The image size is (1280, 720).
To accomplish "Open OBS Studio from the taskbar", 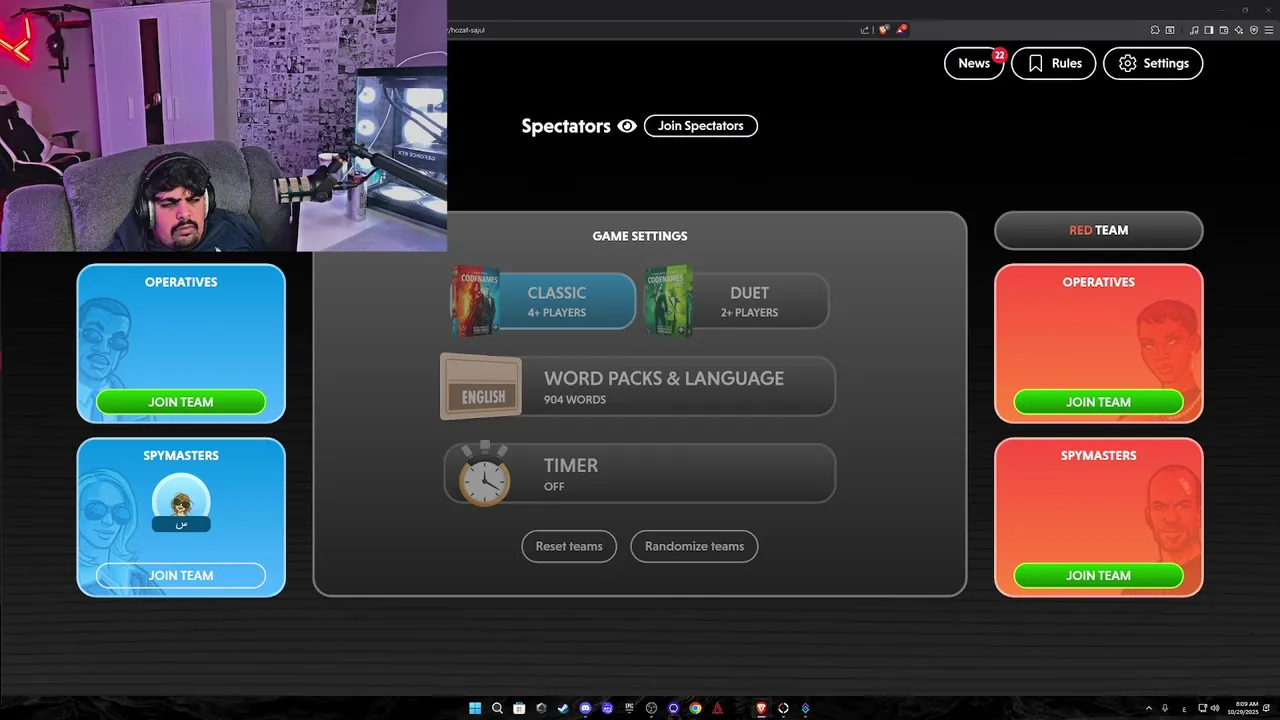I will (651, 708).
